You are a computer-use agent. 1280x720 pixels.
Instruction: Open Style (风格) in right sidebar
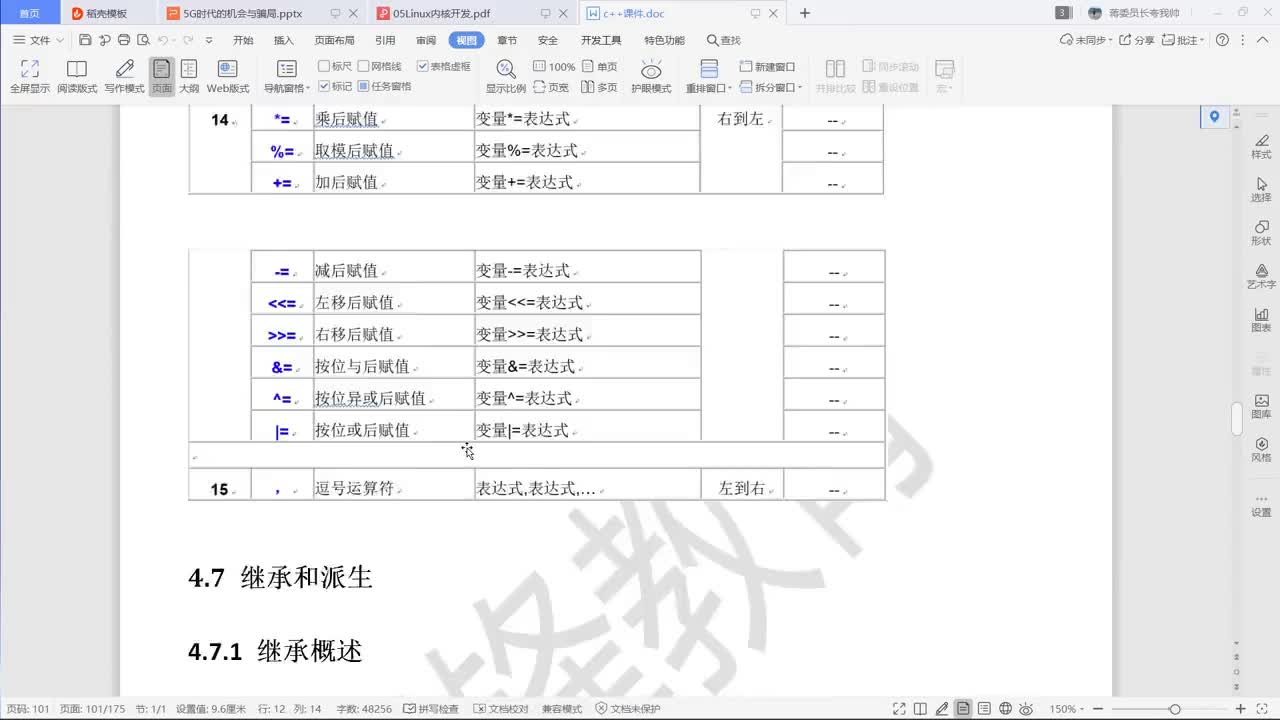[1261, 449]
